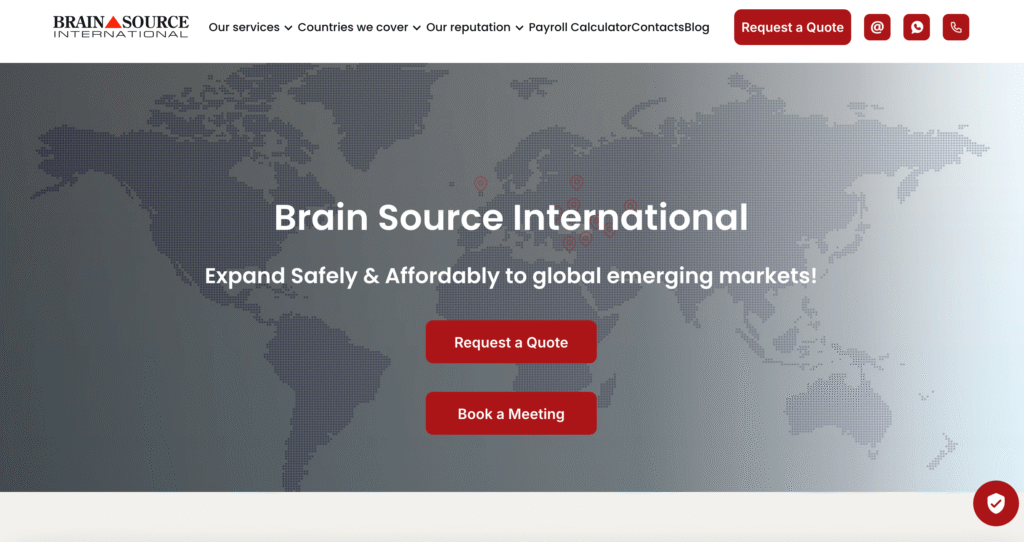Click Request a Quote in the header

click(x=792, y=27)
